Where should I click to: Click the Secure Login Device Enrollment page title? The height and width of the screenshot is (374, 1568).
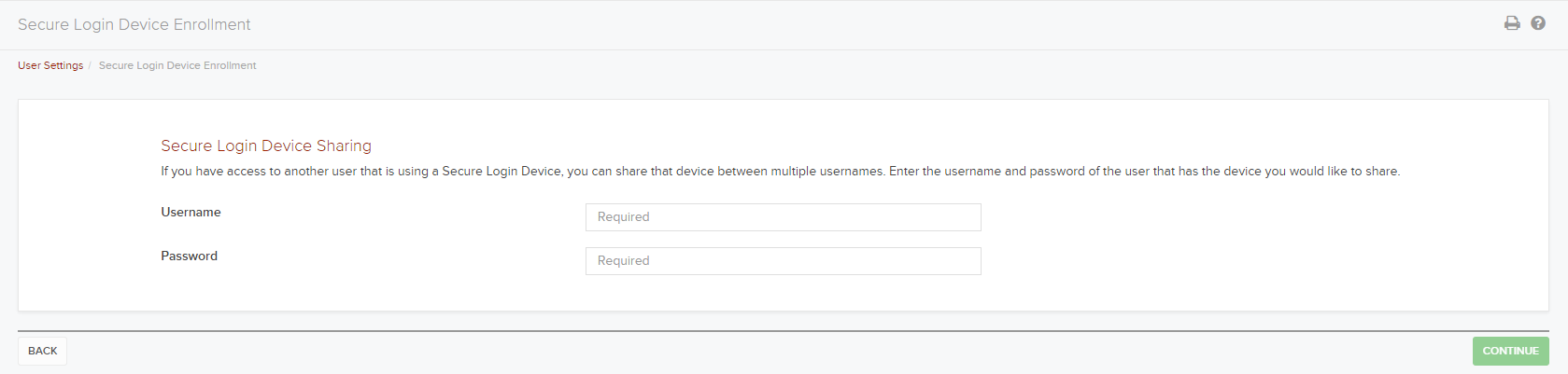[134, 24]
